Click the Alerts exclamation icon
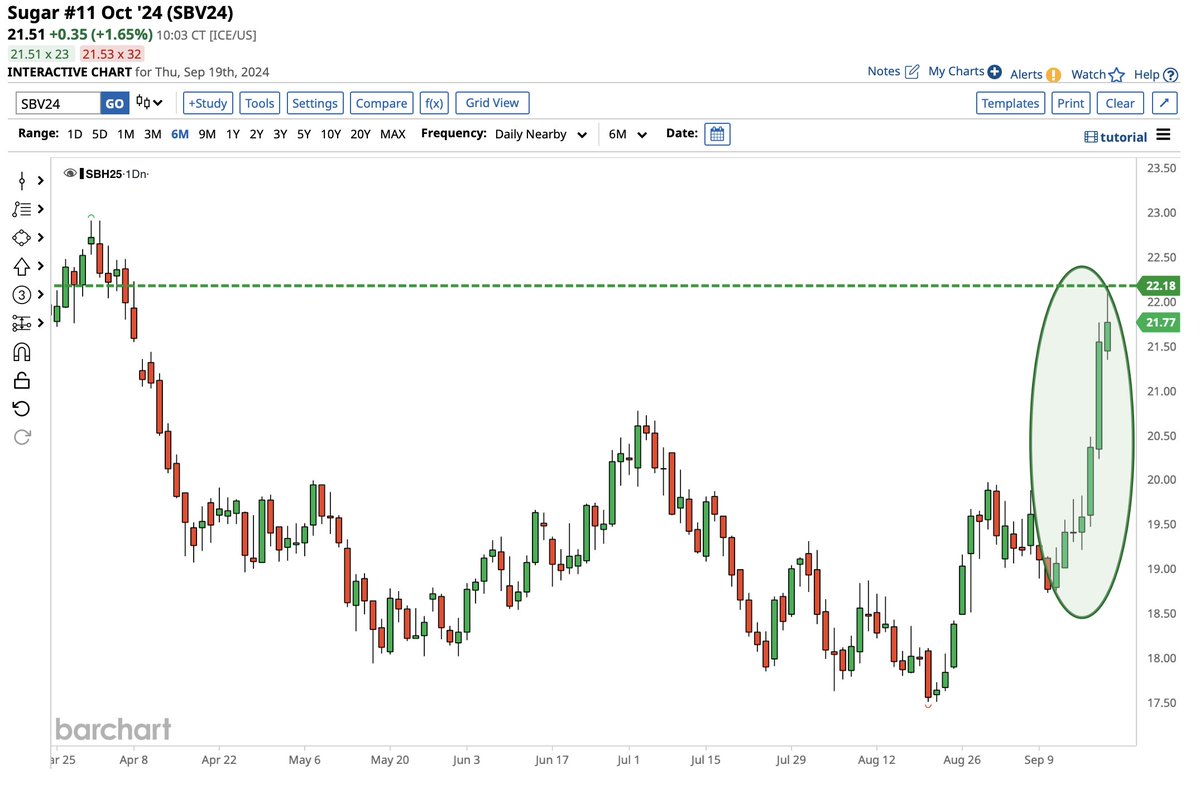The height and width of the screenshot is (789, 1200). [1054, 74]
